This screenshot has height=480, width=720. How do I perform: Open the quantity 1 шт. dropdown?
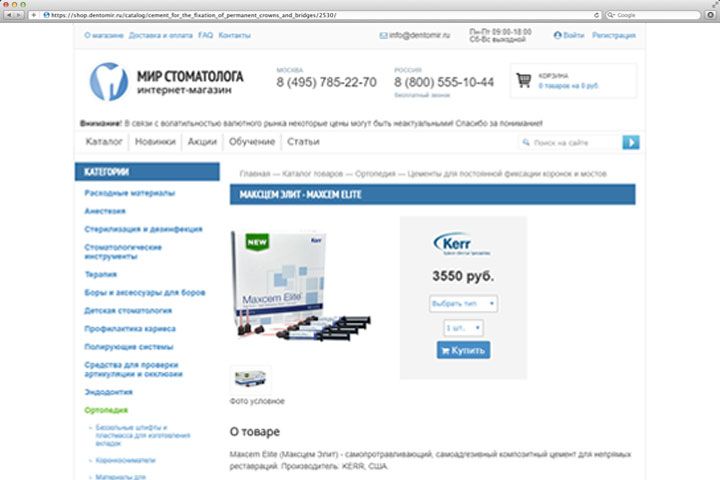tap(463, 328)
